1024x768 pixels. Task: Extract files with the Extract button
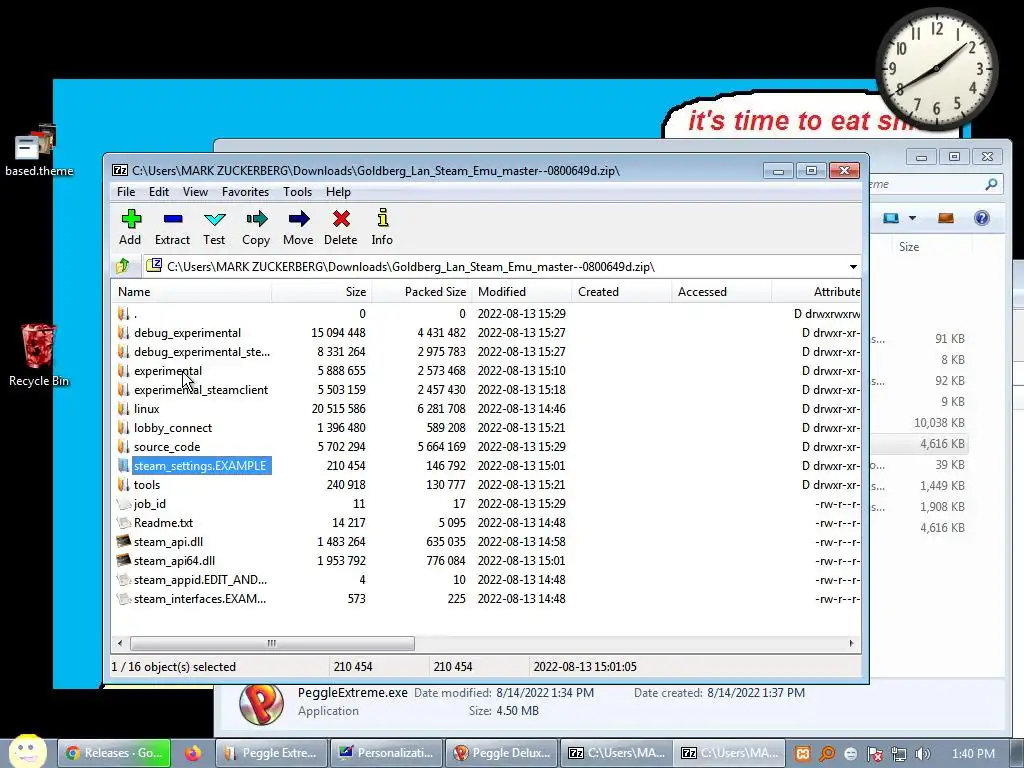click(x=172, y=227)
